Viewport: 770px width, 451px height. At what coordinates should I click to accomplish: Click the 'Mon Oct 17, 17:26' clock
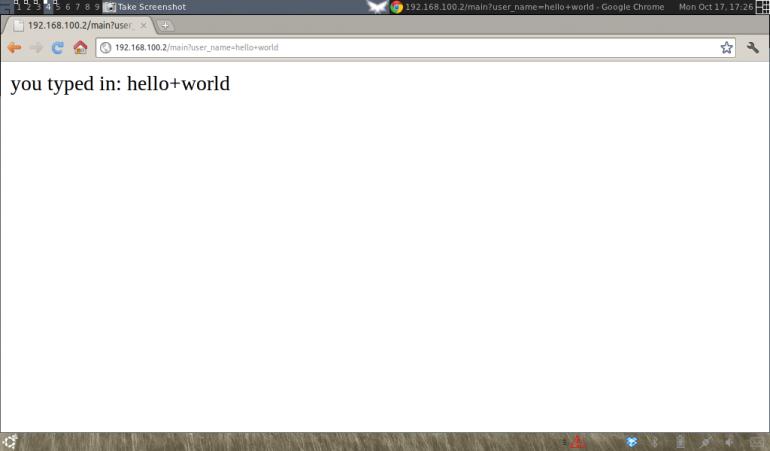716,7
